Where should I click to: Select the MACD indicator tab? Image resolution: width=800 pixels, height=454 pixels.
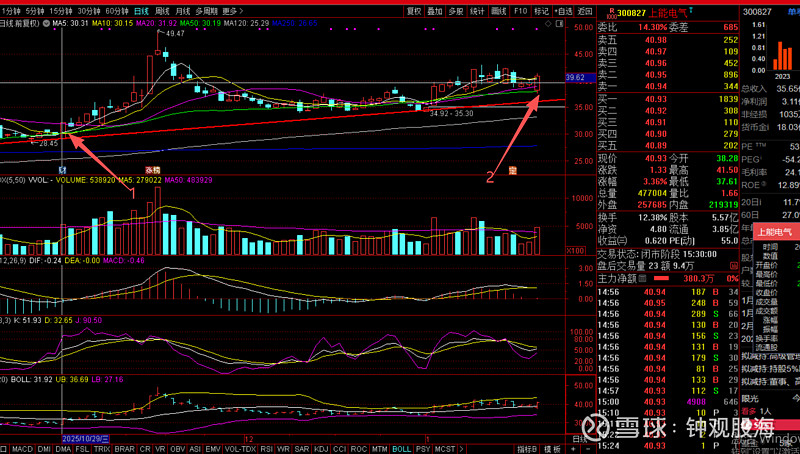coord(22,449)
